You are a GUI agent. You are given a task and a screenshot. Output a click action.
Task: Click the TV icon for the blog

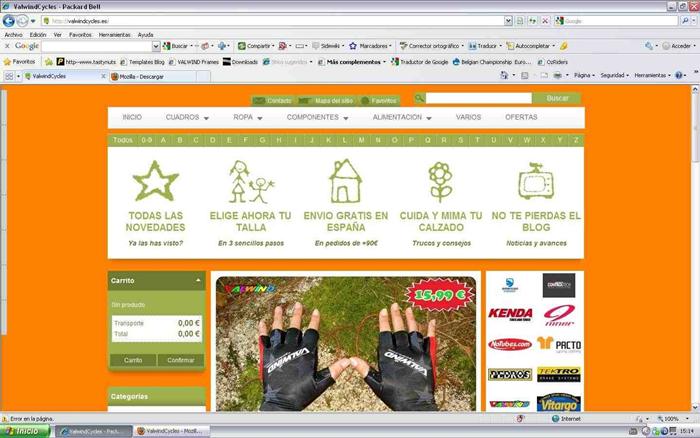(536, 180)
